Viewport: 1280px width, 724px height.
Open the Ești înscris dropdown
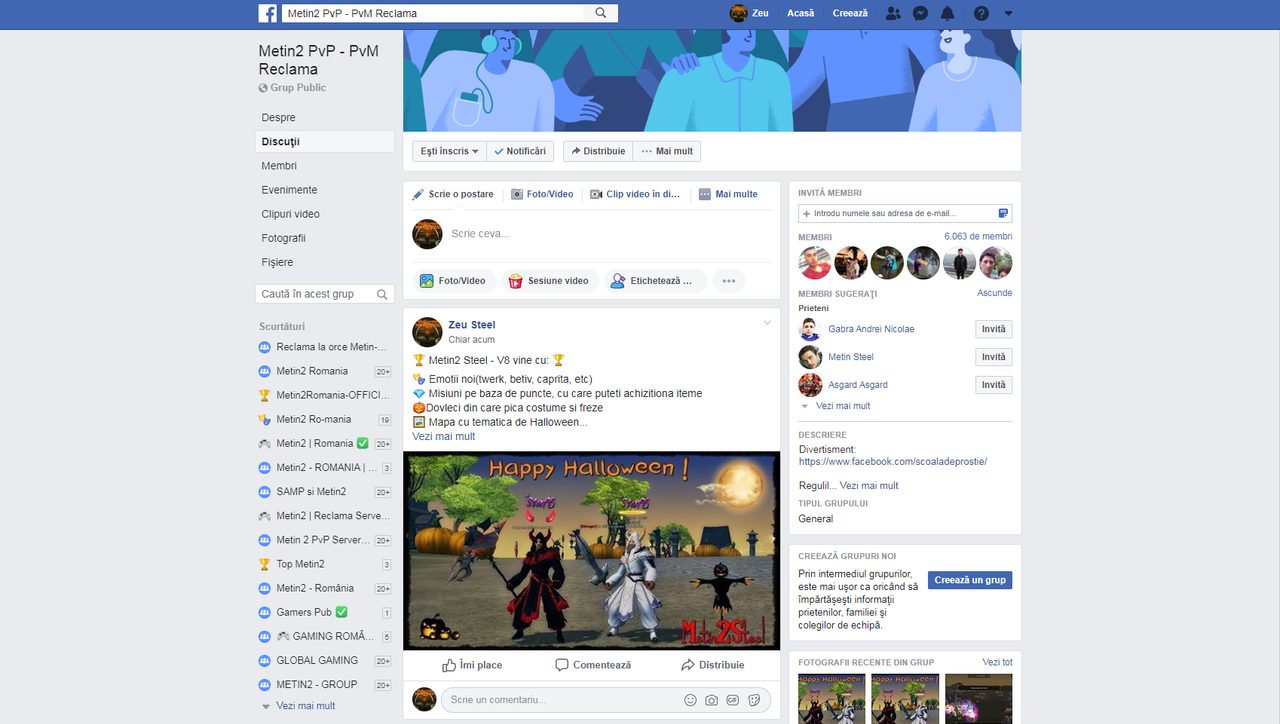click(x=447, y=151)
